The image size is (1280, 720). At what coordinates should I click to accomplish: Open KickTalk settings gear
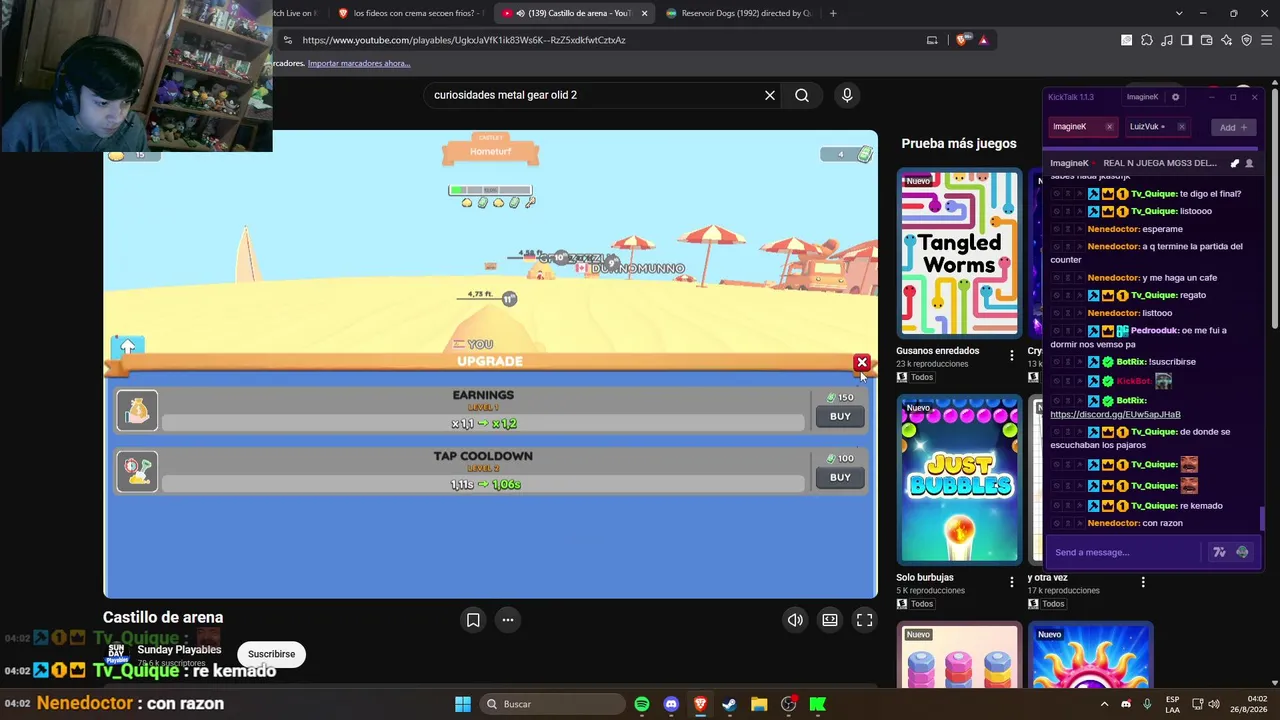click(x=1176, y=97)
